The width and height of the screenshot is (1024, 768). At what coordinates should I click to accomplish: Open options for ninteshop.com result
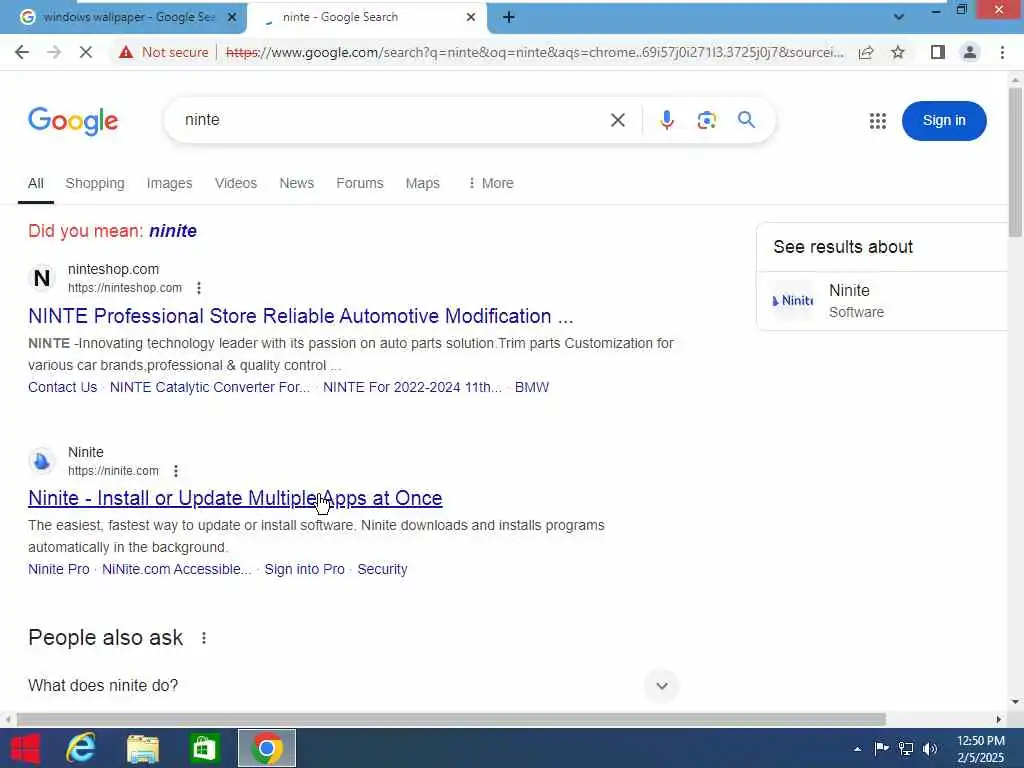(x=199, y=288)
